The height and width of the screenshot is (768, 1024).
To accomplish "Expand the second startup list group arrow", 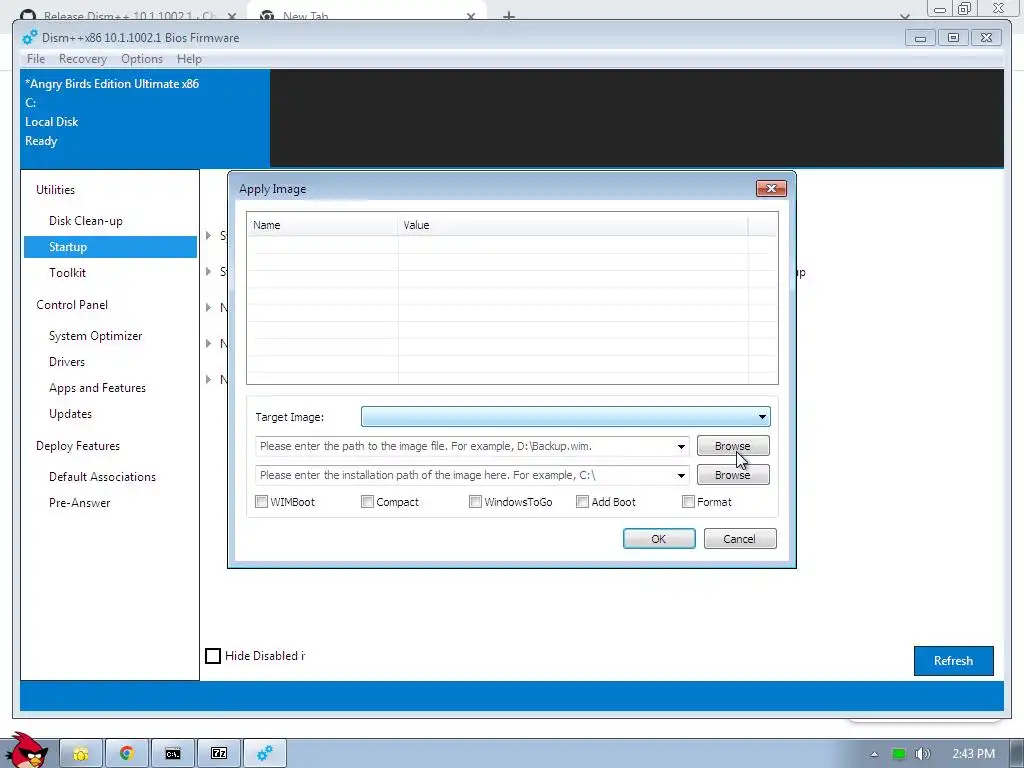I will click(x=208, y=271).
